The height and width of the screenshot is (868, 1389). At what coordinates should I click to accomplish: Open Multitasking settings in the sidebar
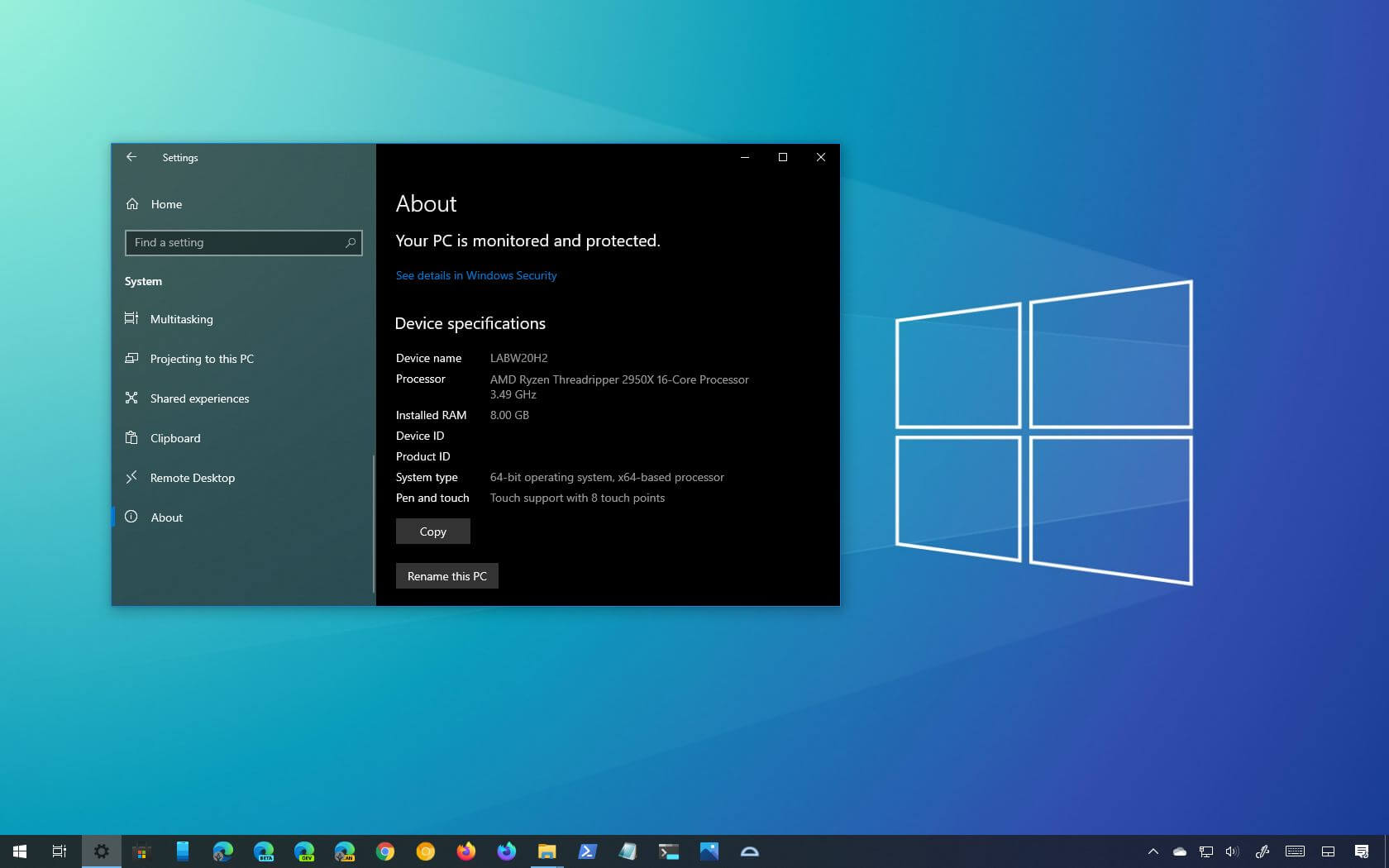point(181,319)
